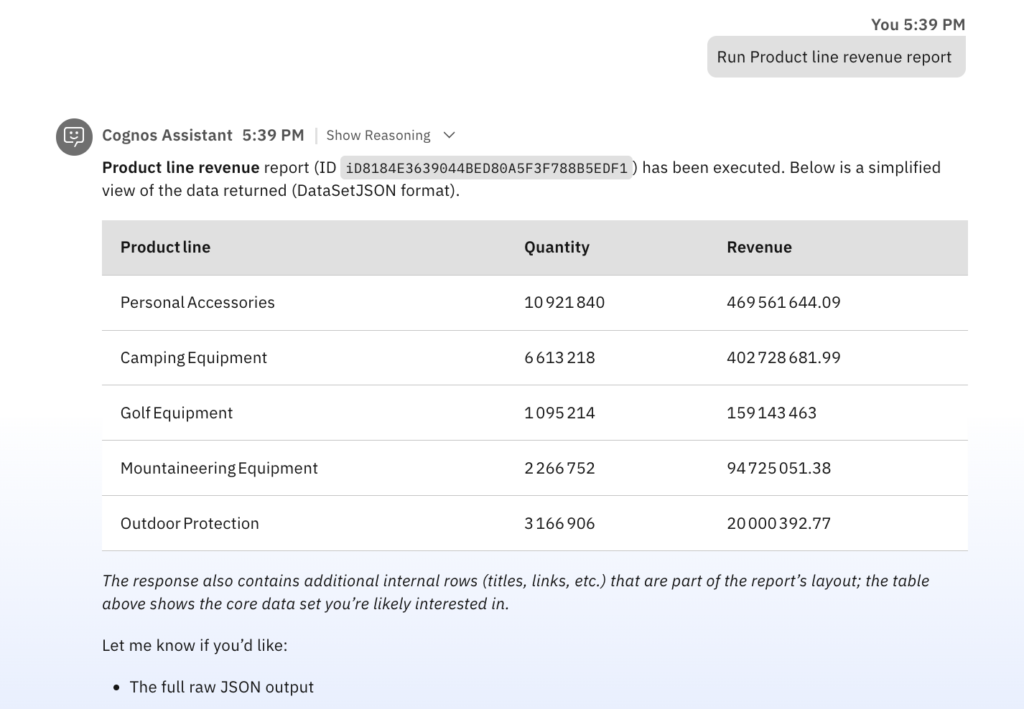Screen dimensions: 1024x709
Task: Click the Revenue column header
Action: (x=759, y=247)
